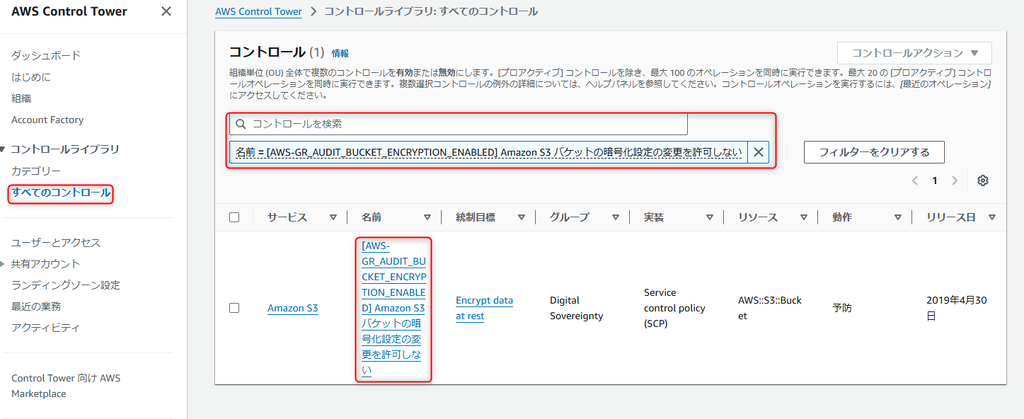This screenshot has width=1024, height=419.
Task: Open 共有アカウント in sidebar
Action: click(46, 264)
